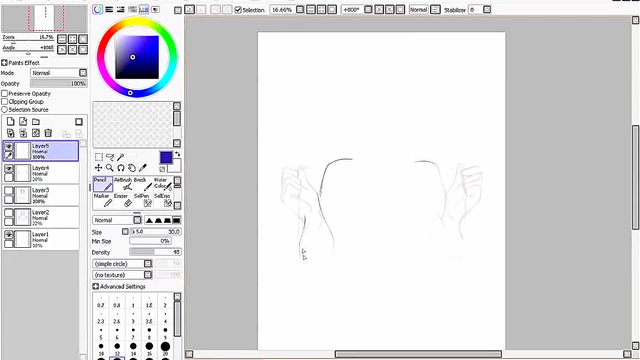Choose the Marker tool
Viewport: 640px width, 360px height.
coord(103,200)
